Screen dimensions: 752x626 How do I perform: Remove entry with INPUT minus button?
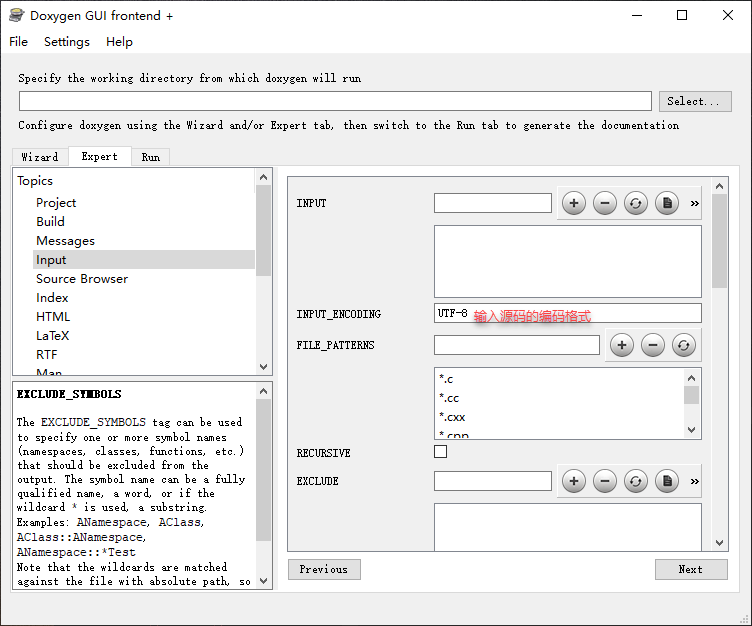click(605, 203)
